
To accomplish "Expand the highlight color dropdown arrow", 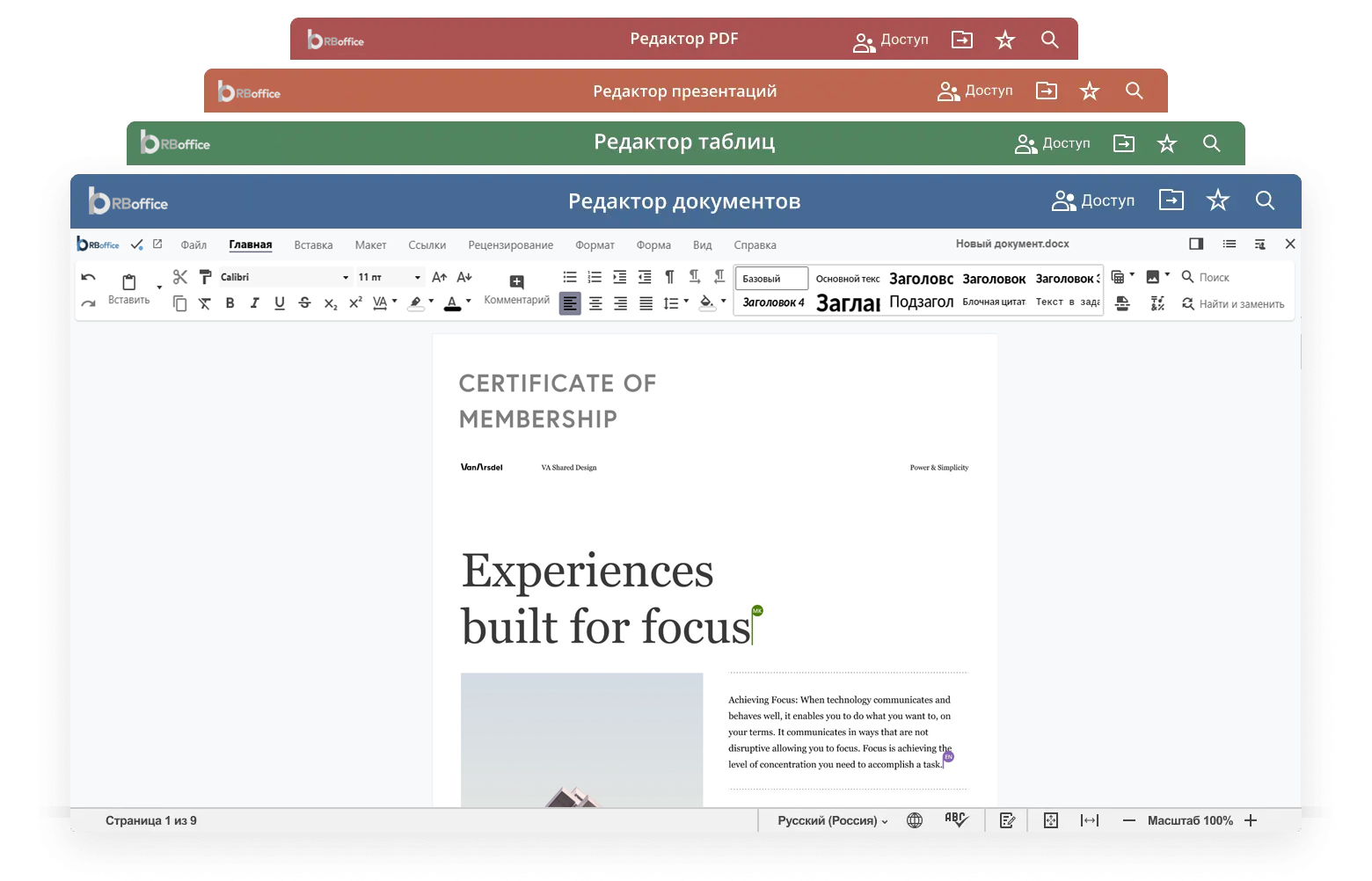I will coord(431,302).
